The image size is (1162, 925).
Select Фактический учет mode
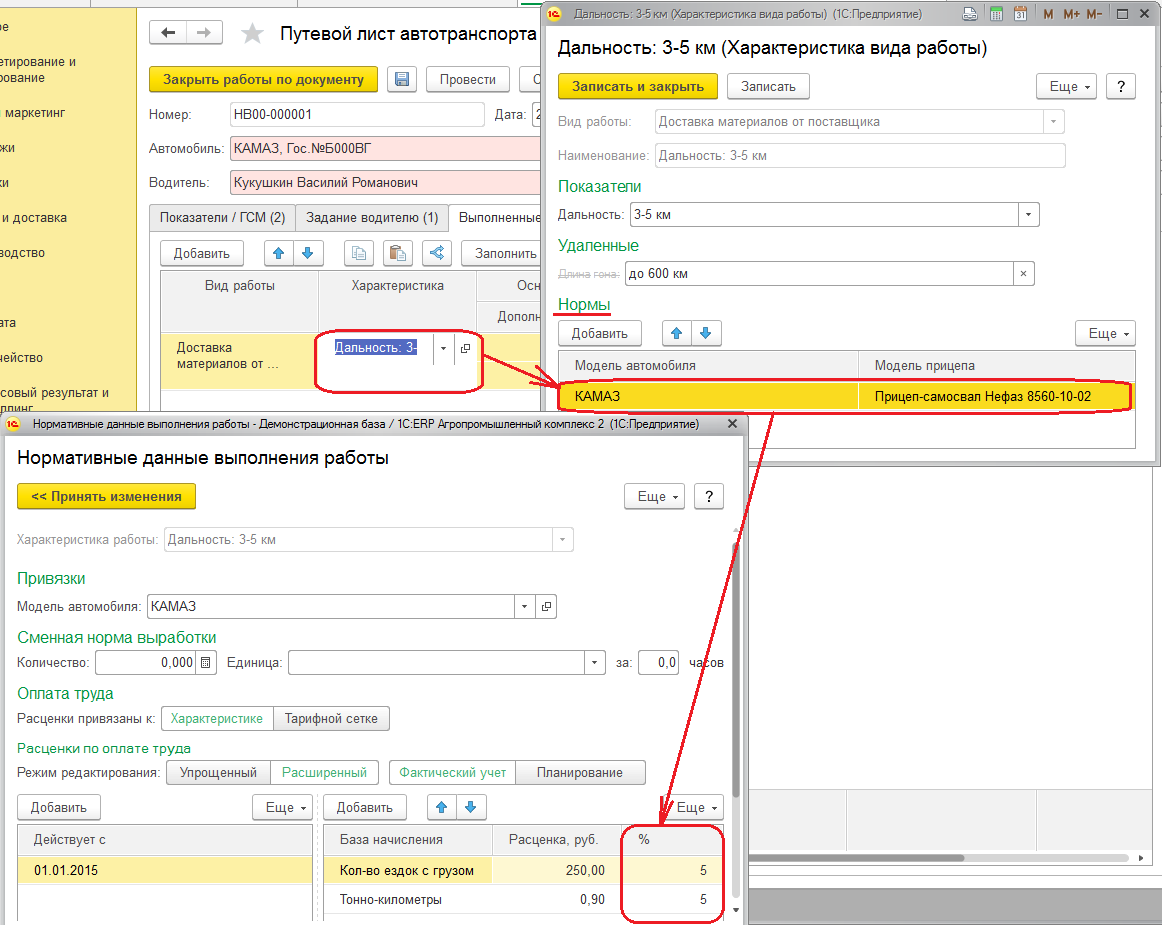tap(453, 772)
